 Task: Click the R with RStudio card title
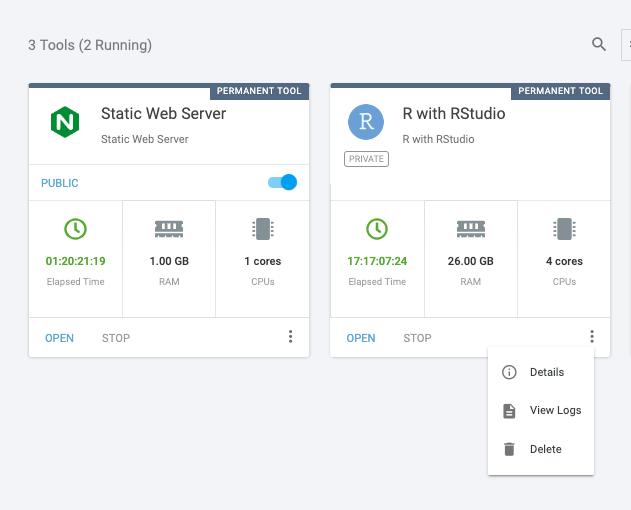point(454,114)
